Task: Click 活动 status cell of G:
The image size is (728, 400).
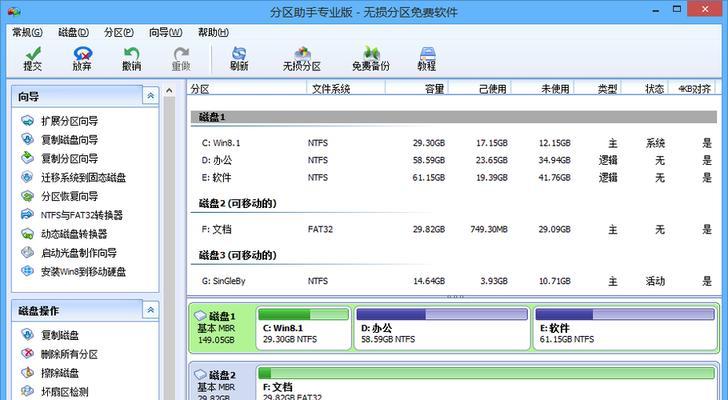Action: (655, 281)
